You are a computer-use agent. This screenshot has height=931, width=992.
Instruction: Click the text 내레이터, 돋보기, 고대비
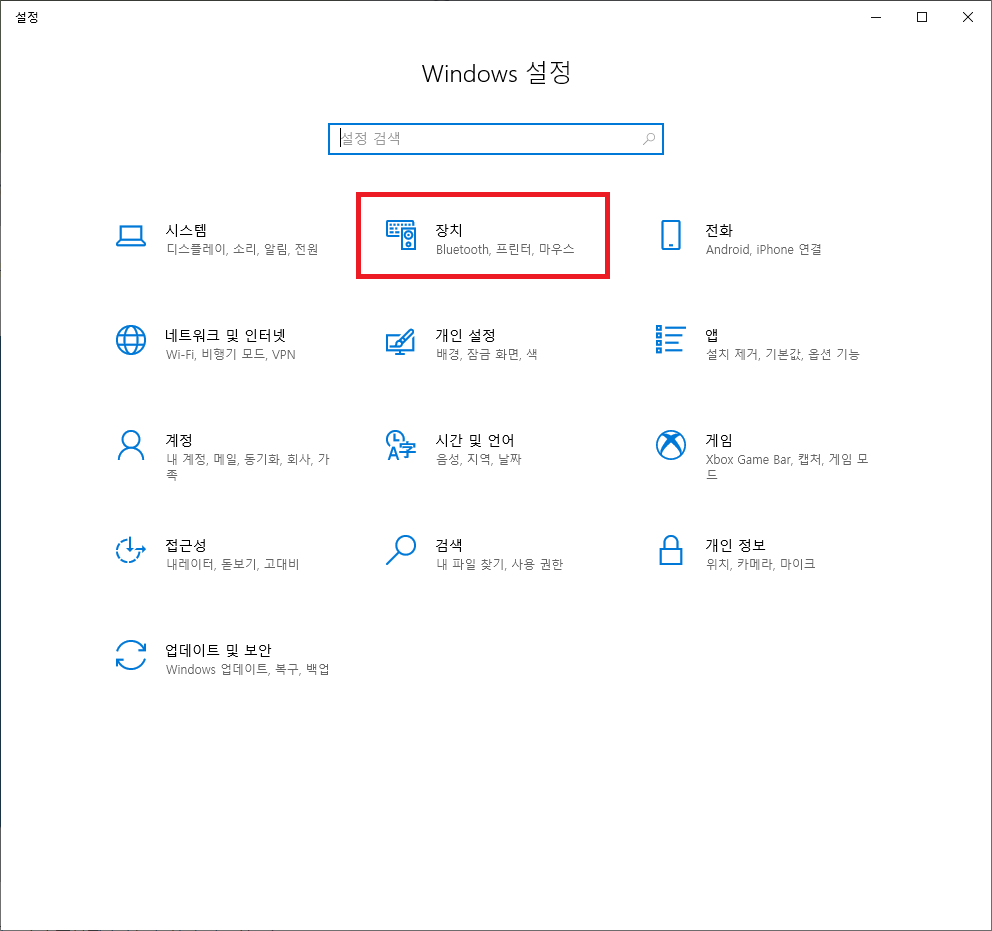(x=232, y=564)
